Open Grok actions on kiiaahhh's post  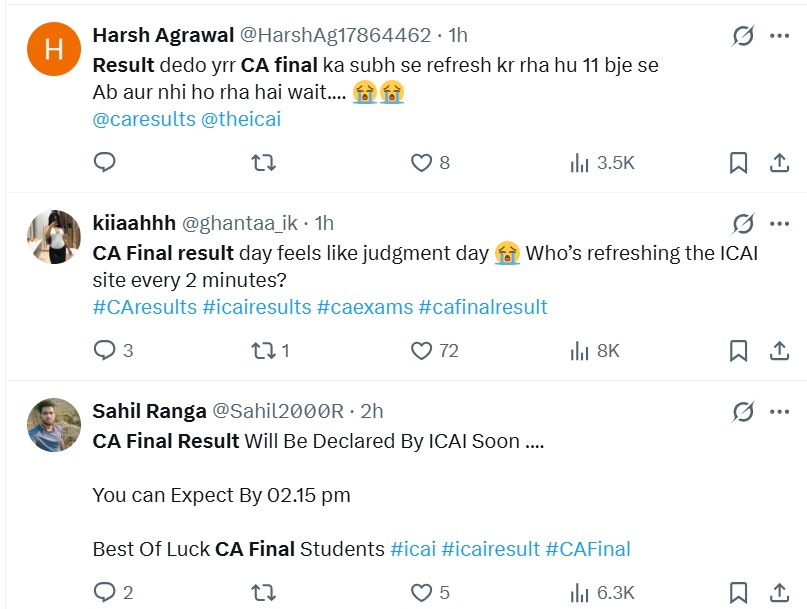tap(741, 222)
